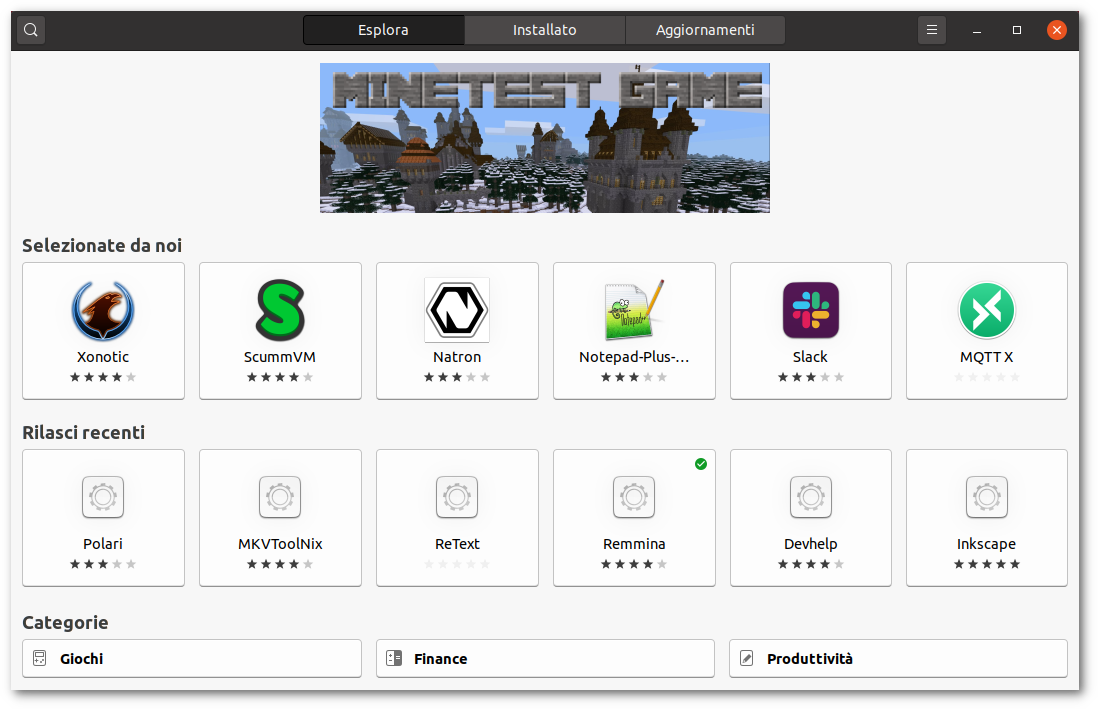Open the Minetest Game featured banner

pos(545,138)
